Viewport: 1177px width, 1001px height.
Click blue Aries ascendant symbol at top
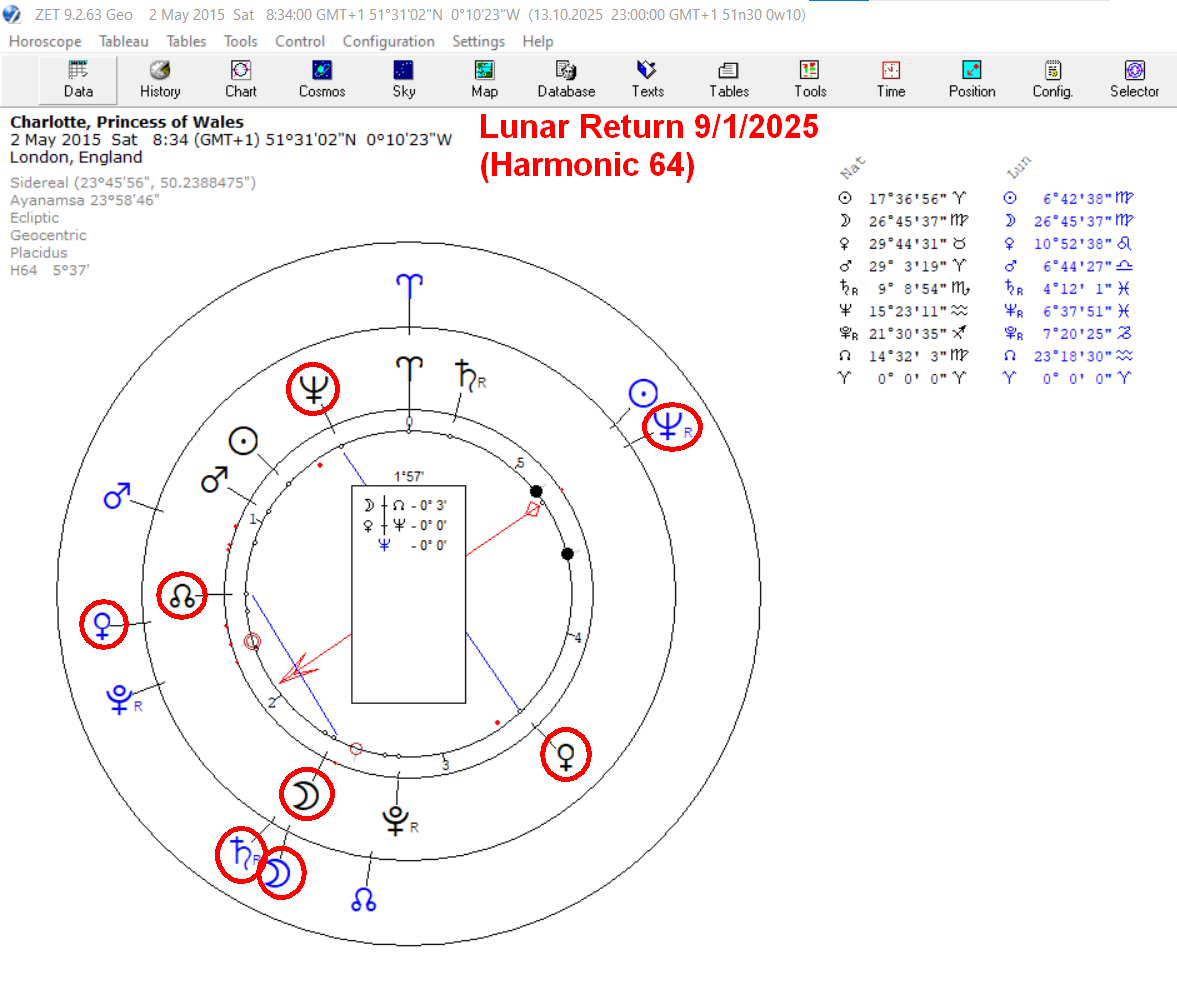click(410, 287)
